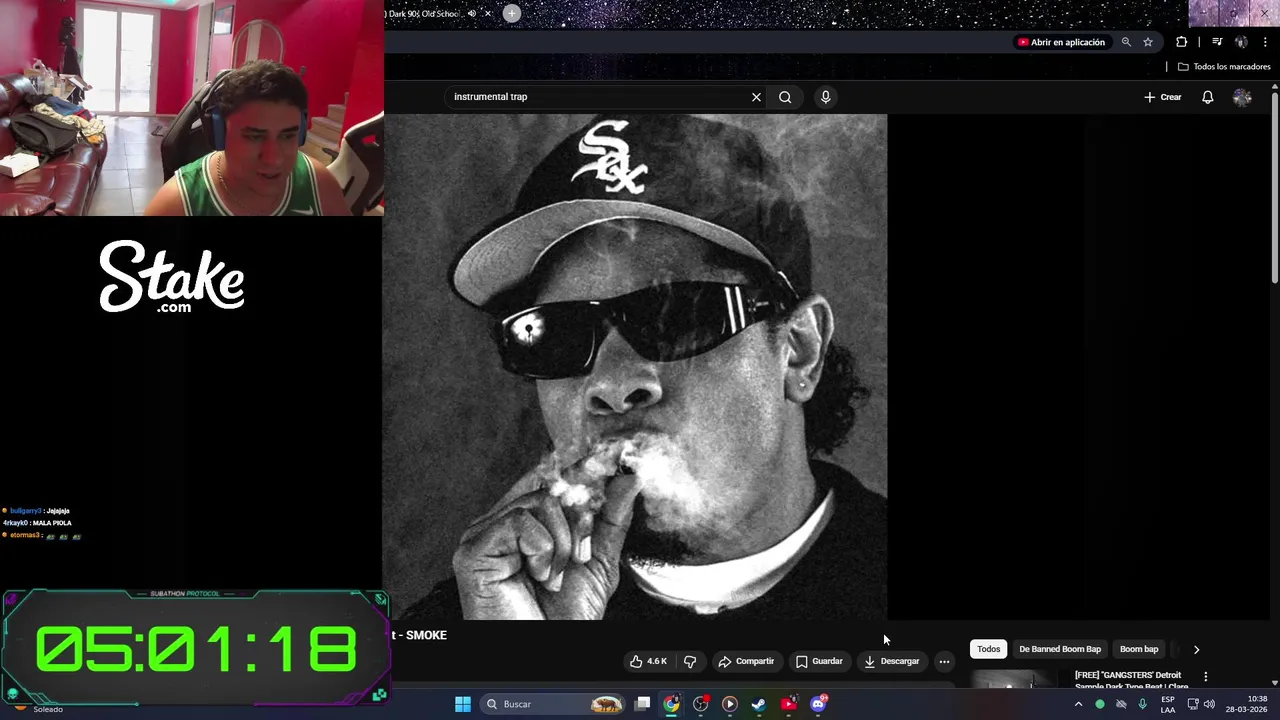1280x720 pixels.
Task: Open Google Chrome from the taskbar
Action: click(671, 704)
